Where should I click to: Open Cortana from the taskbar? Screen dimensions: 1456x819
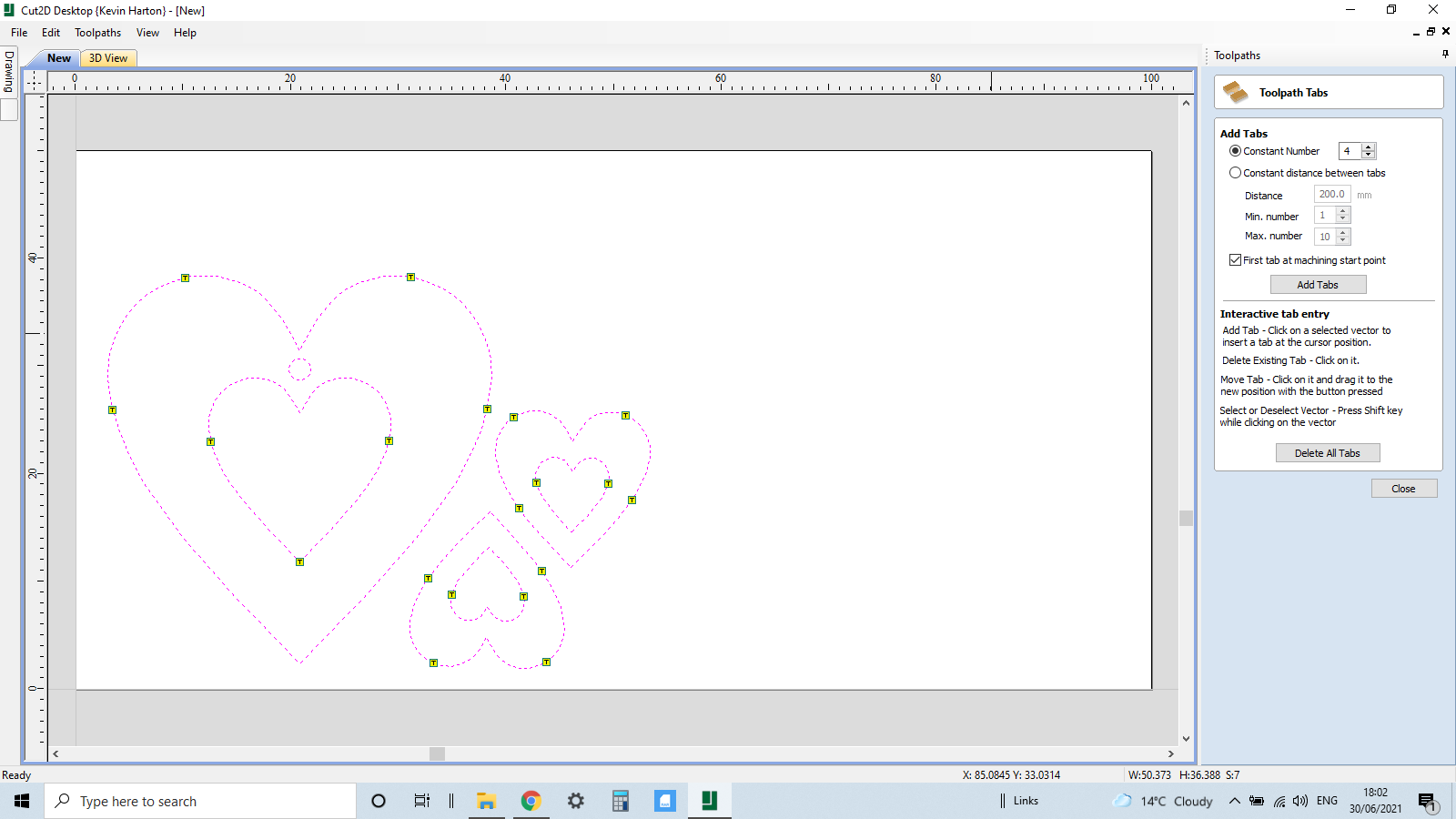click(379, 801)
